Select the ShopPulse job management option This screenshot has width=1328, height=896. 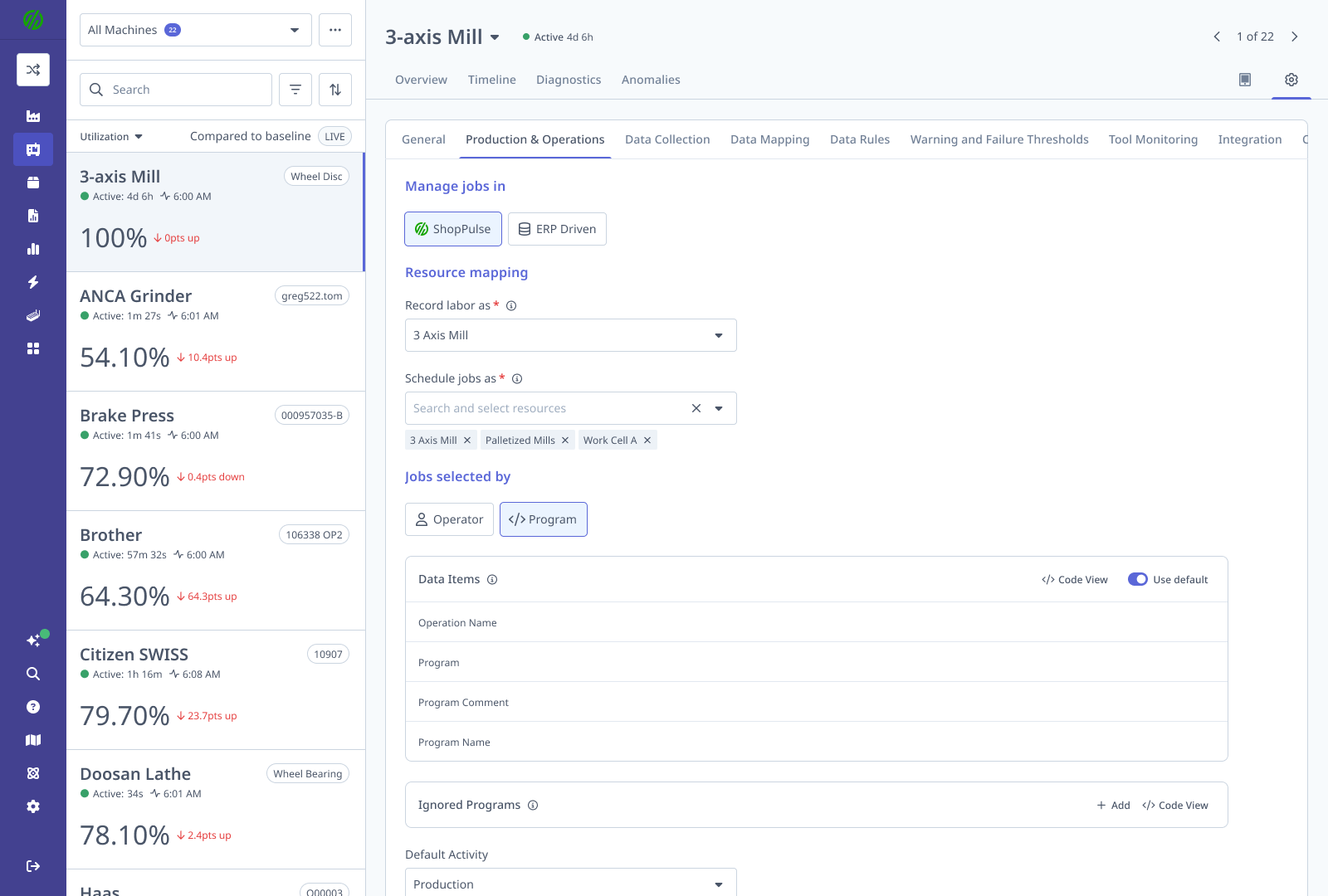tap(452, 229)
